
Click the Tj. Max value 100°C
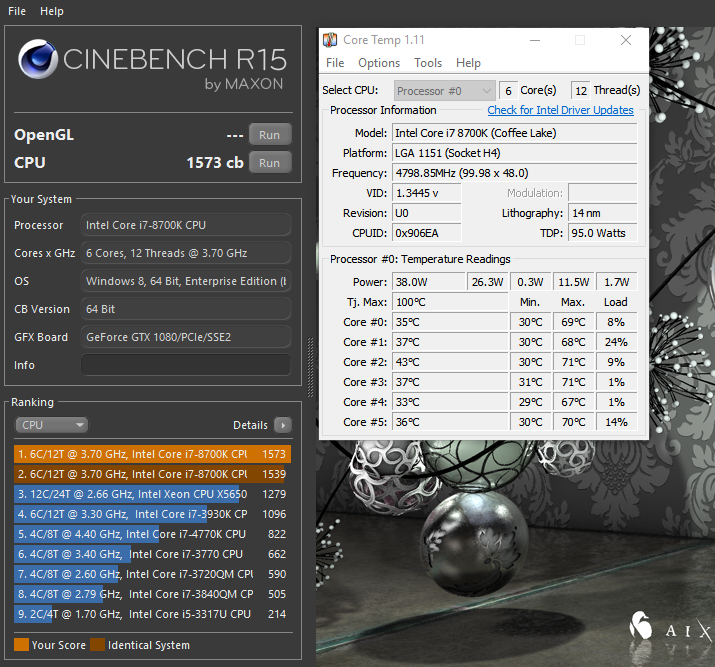click(x=450, y=302)
